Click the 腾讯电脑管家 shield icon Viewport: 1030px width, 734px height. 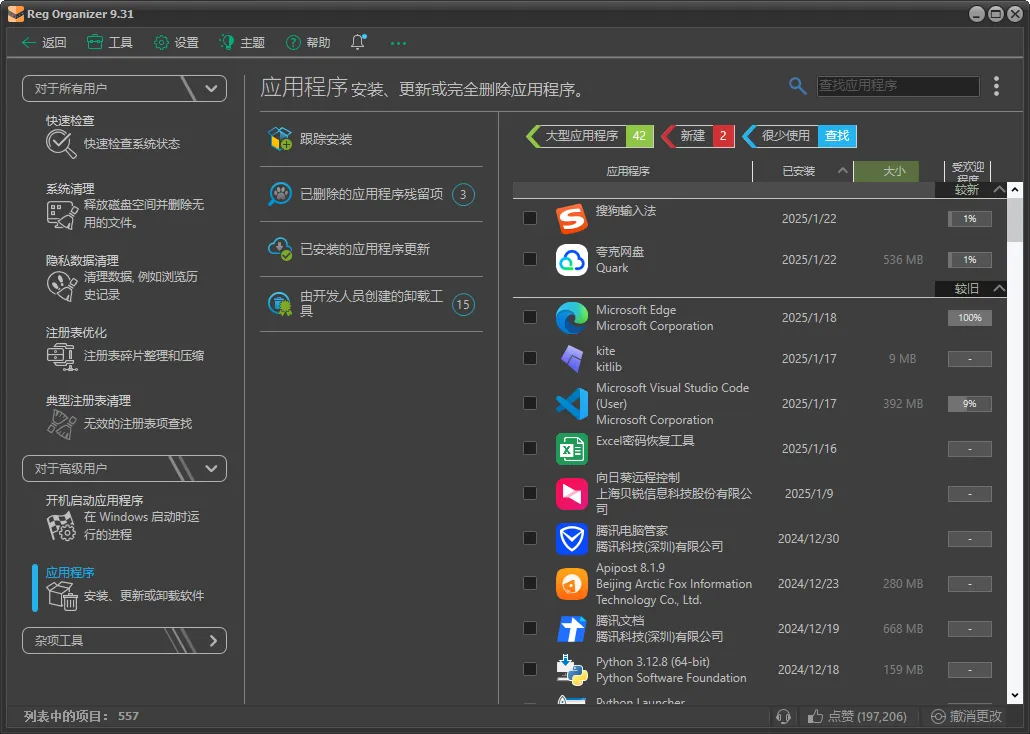pos(571,539)
